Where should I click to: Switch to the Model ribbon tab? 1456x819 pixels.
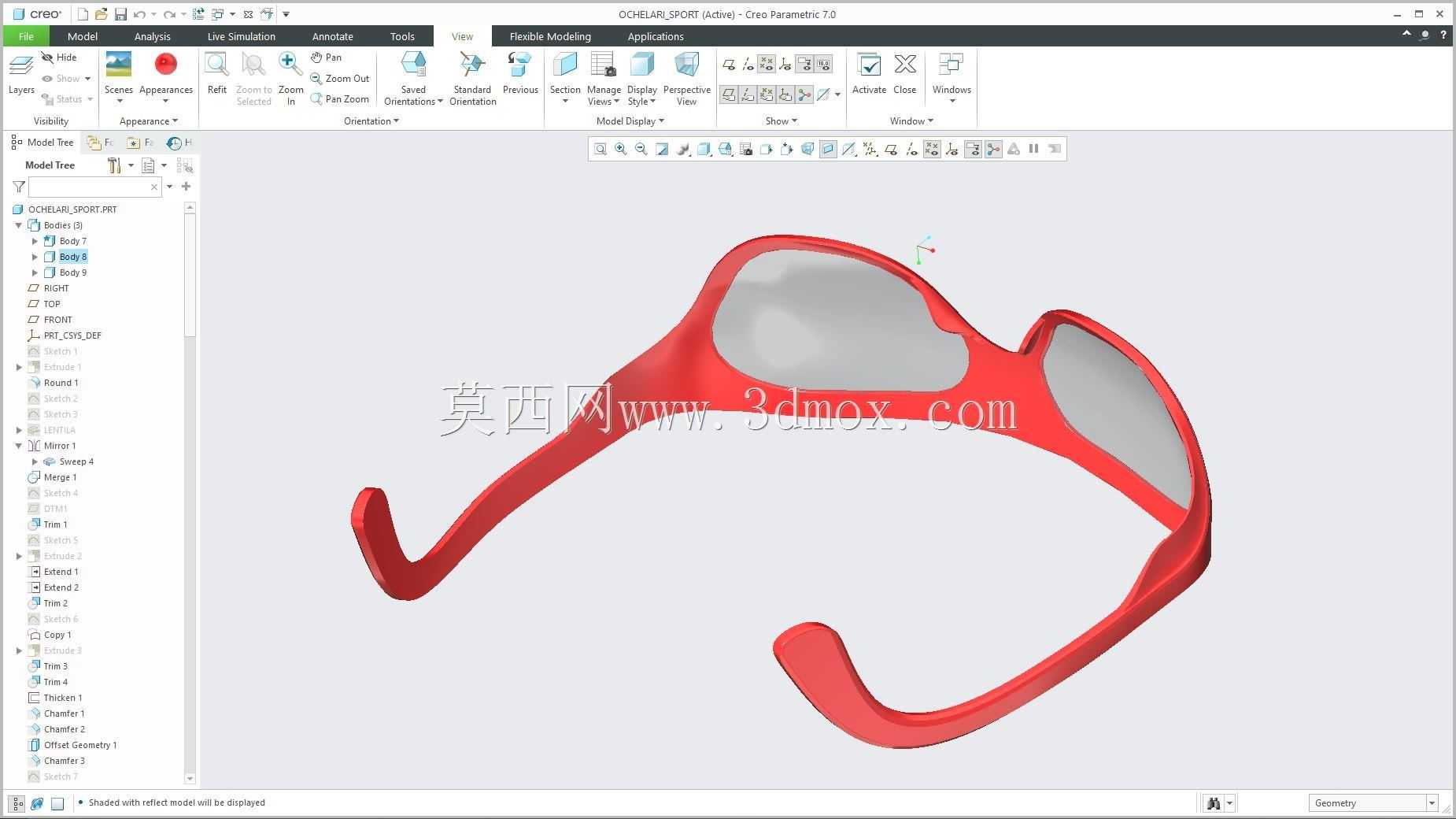[83, 36]
